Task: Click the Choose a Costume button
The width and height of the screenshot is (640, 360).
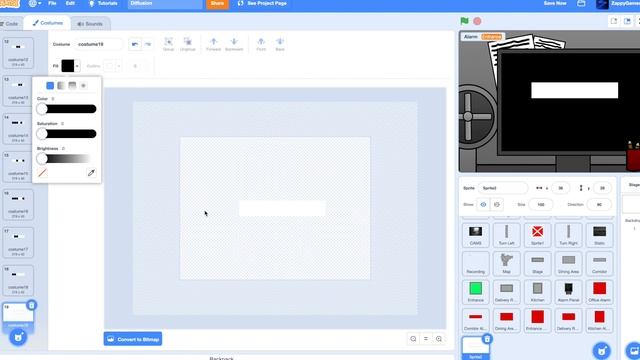Action: click(x=18, y=338)
